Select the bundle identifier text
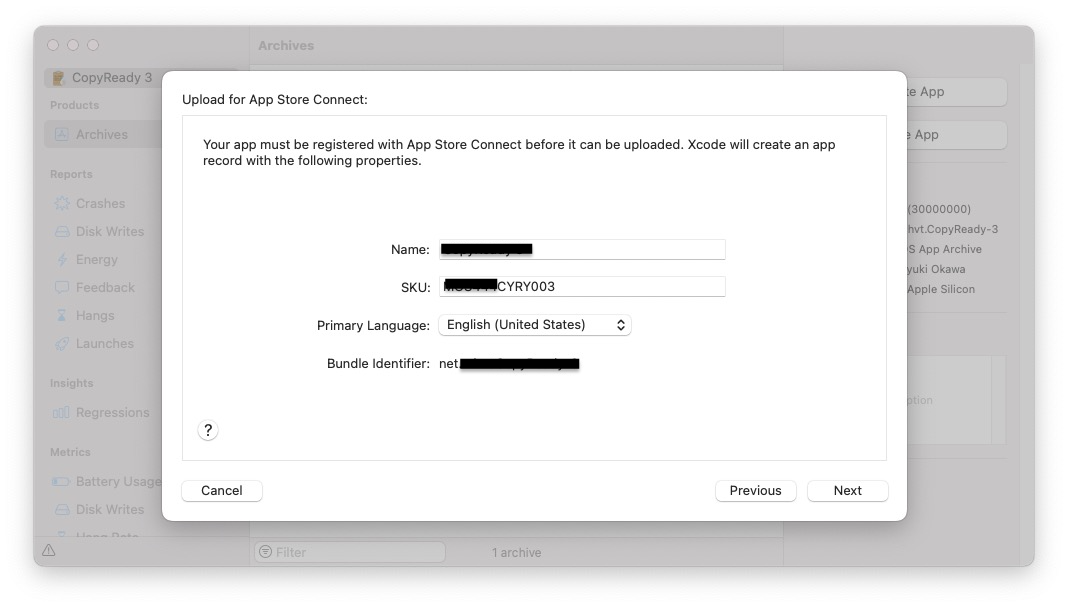 (x=509, y=364)
